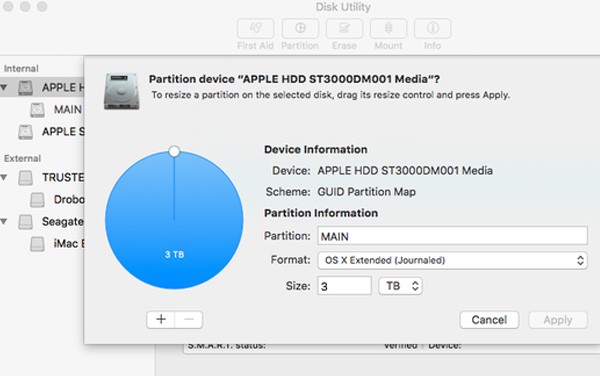600x376 pixels.
Task: Collapse the TRUSTED drive disclosure triangle
Action: (x=4, y=177)
